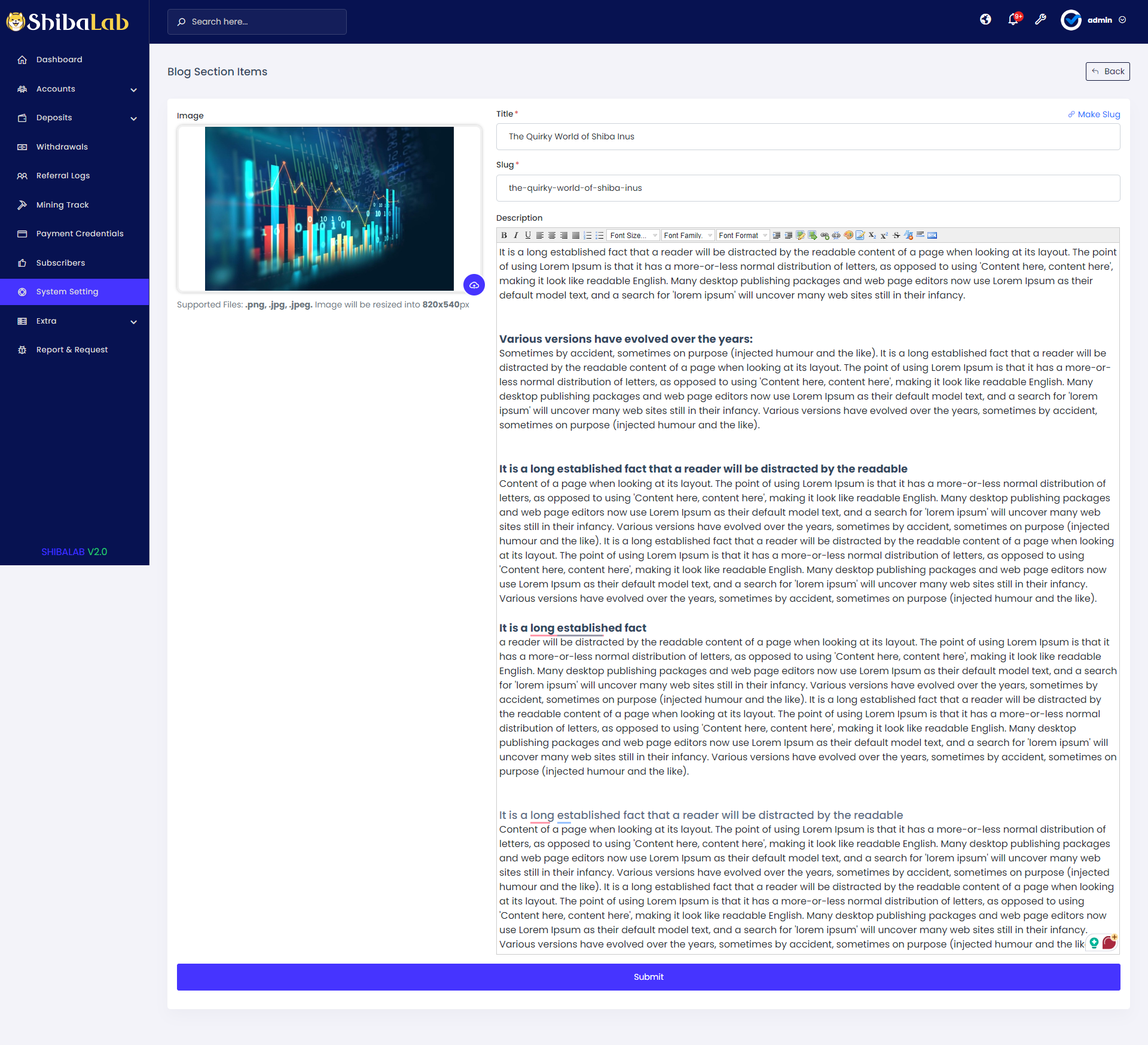
Task: Open the Font Family dropdown
Action: pyautogui.click(x=687, y=235)
